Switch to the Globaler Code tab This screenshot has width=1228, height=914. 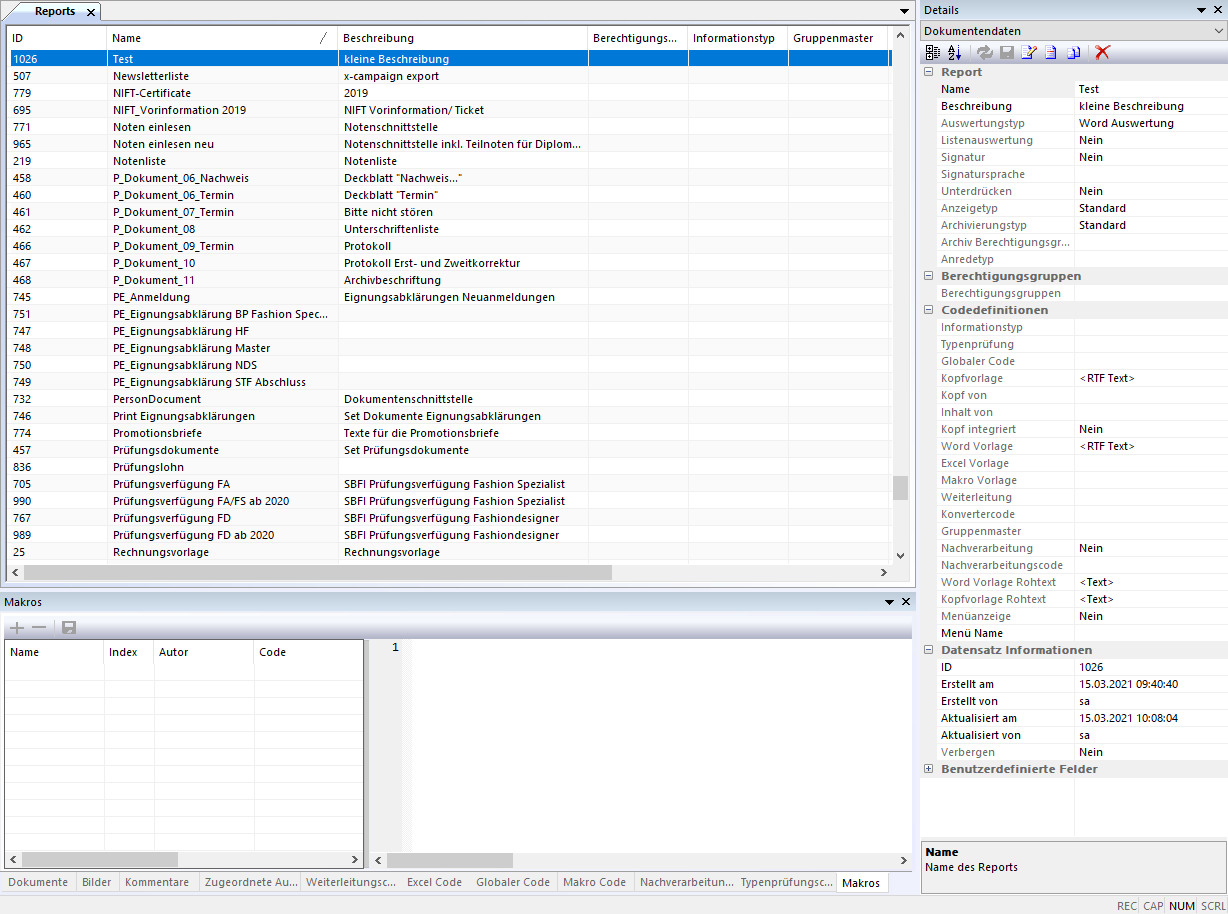512,882
